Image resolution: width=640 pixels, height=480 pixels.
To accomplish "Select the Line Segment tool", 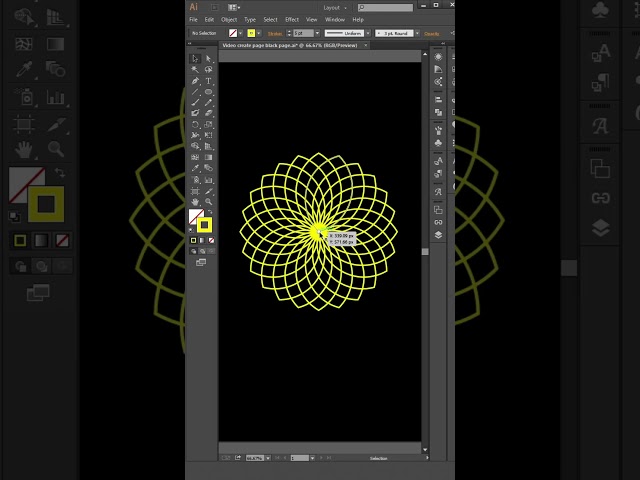I will pos(195,92).
